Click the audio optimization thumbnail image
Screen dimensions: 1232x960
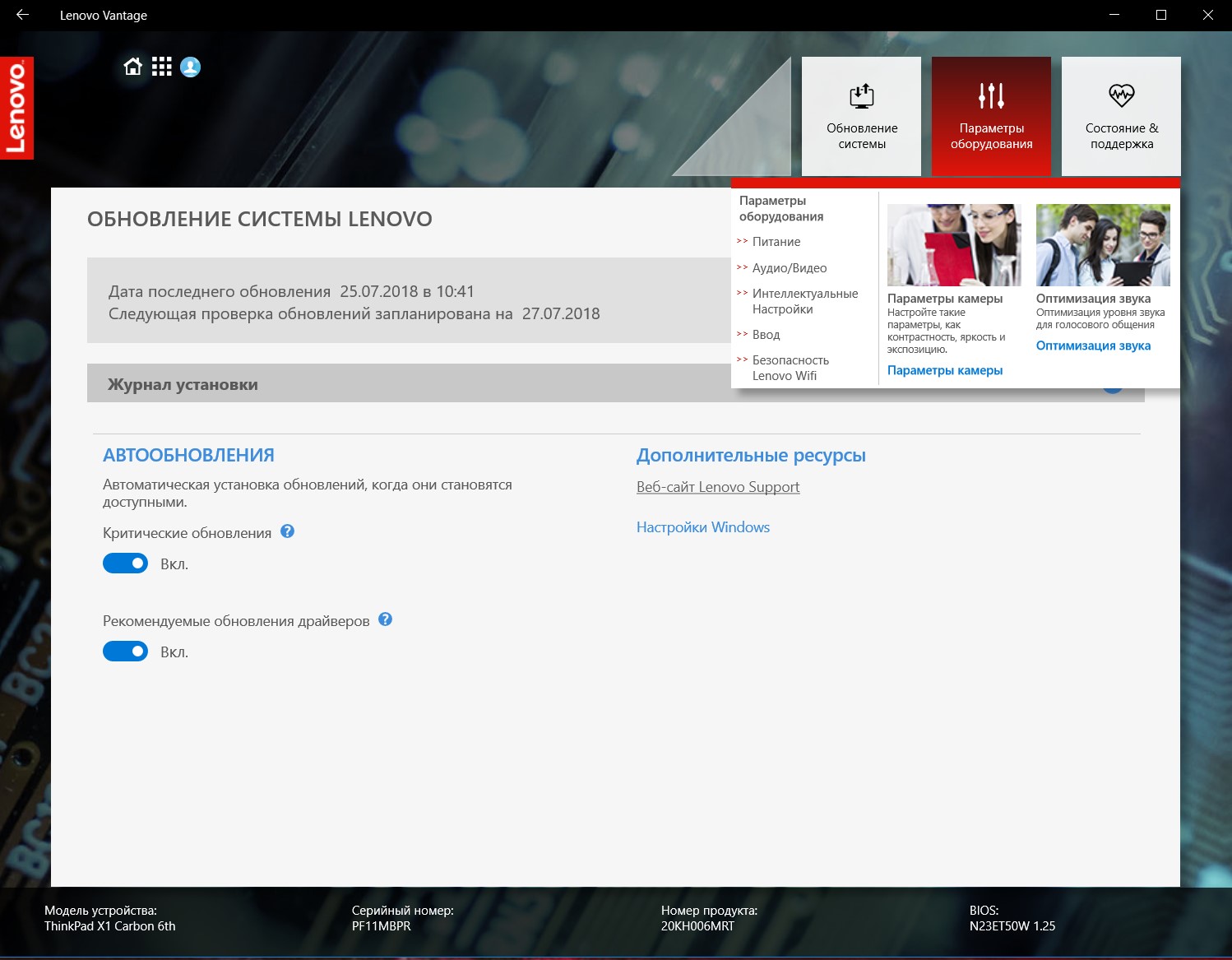click(1103, 245)
